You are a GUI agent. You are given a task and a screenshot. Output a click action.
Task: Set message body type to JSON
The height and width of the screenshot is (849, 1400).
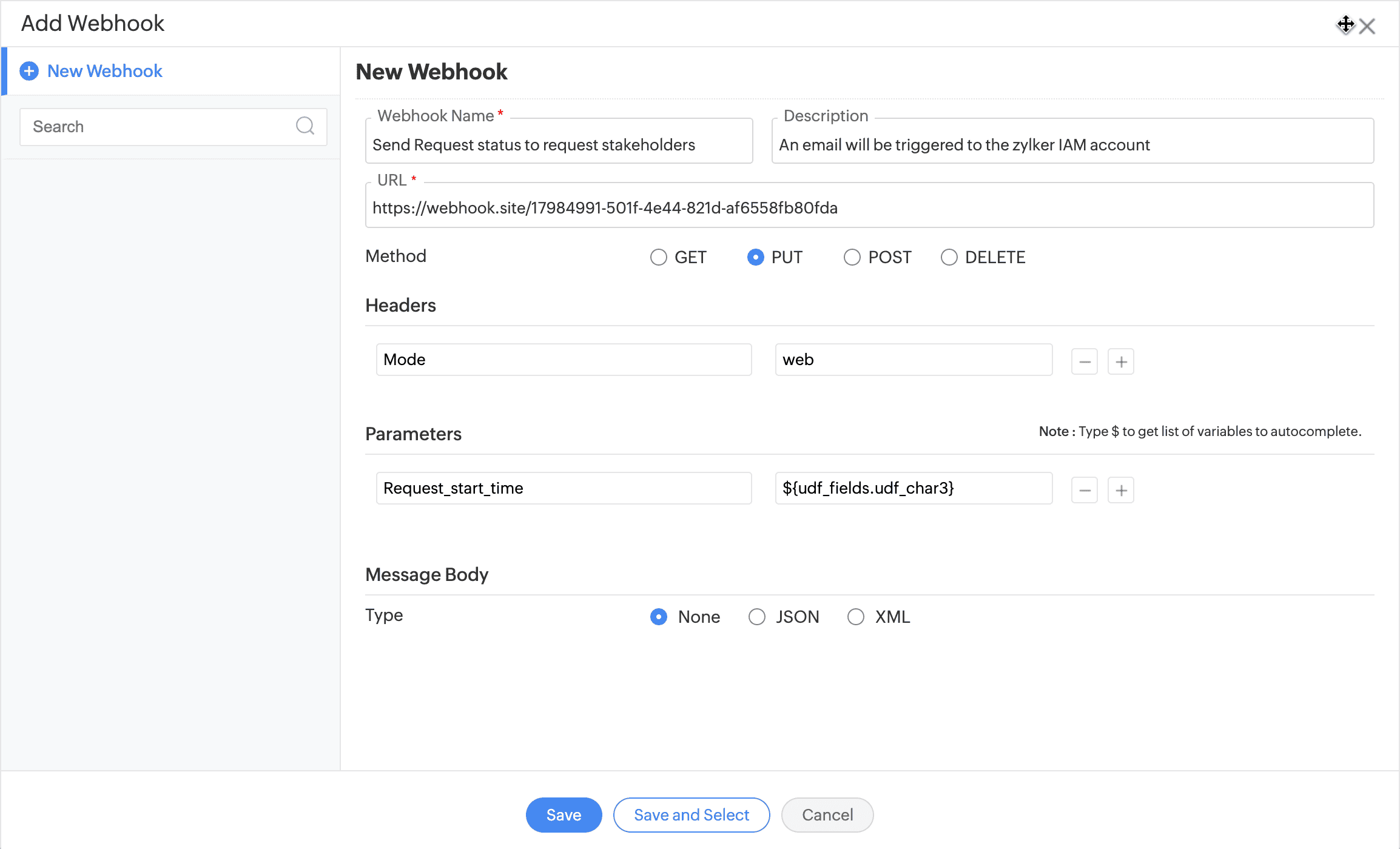[x=757, y=617]
